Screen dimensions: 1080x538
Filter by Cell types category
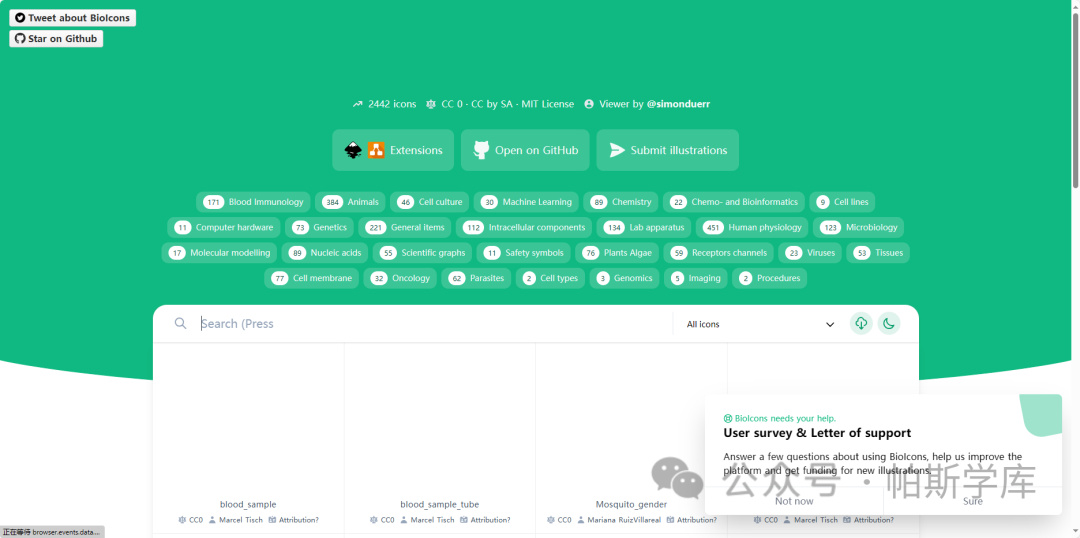click(x=550, y=278)
